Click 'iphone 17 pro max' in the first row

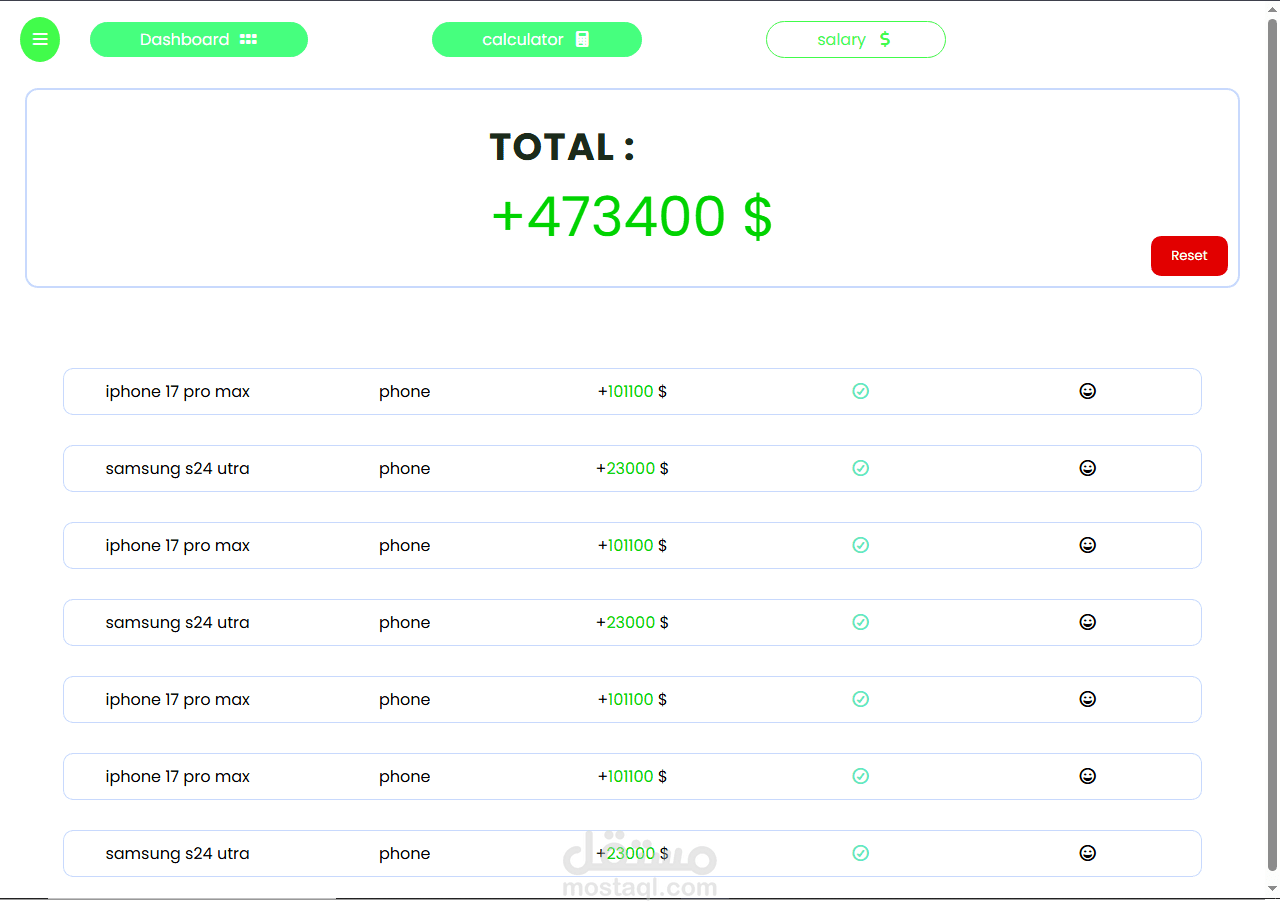(x=178, y=392)
